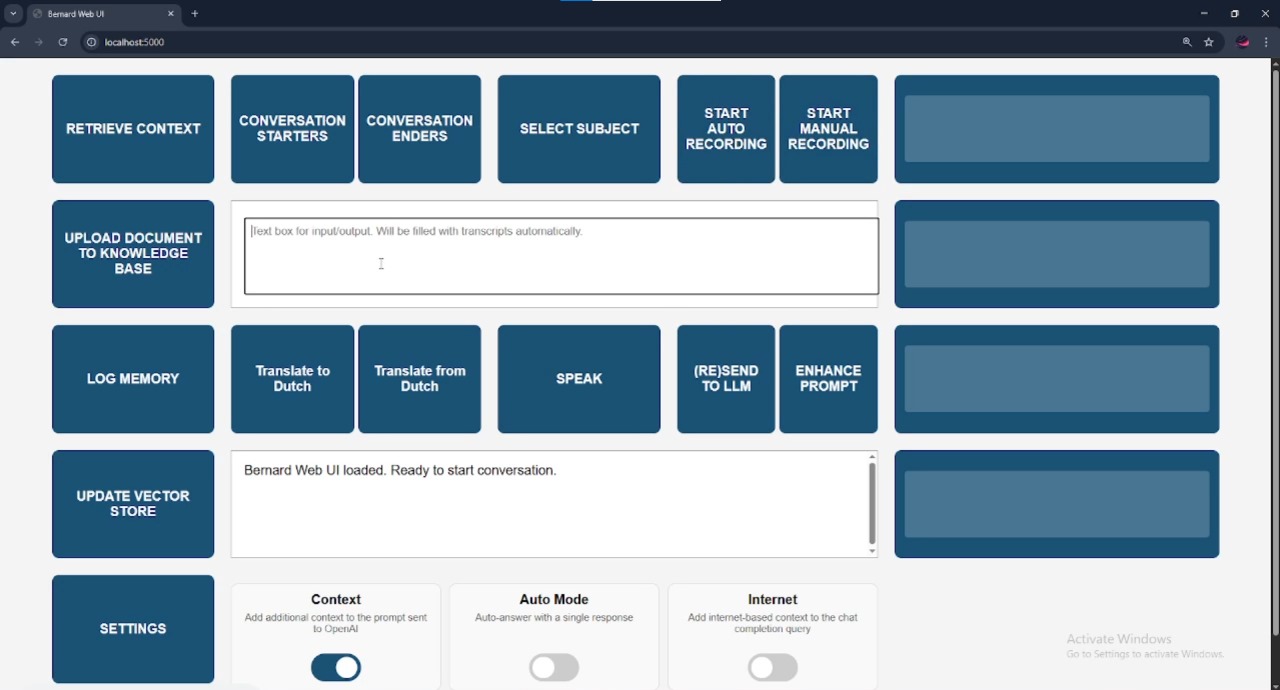This screenshot has height=690, width=1280.
Task: Click the profile avatar icon
Action: click(x=1244, y=43)
